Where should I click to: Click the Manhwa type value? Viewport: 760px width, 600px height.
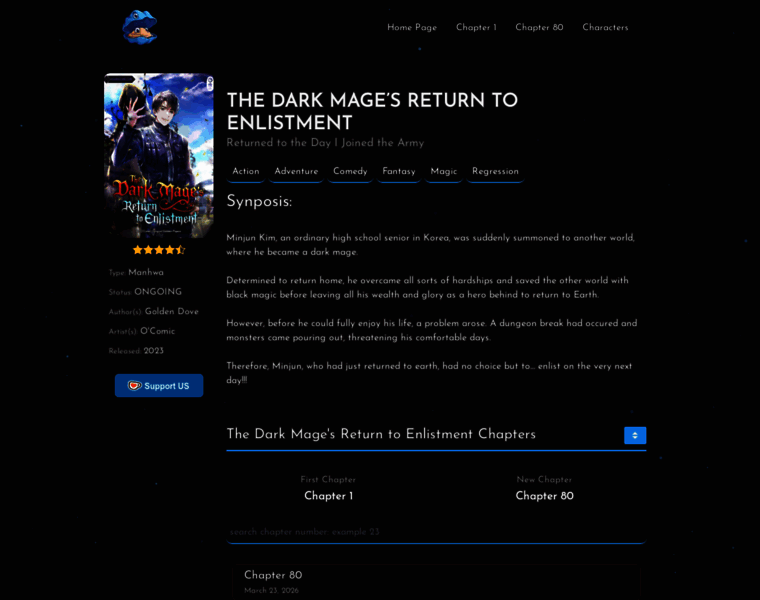146,272
